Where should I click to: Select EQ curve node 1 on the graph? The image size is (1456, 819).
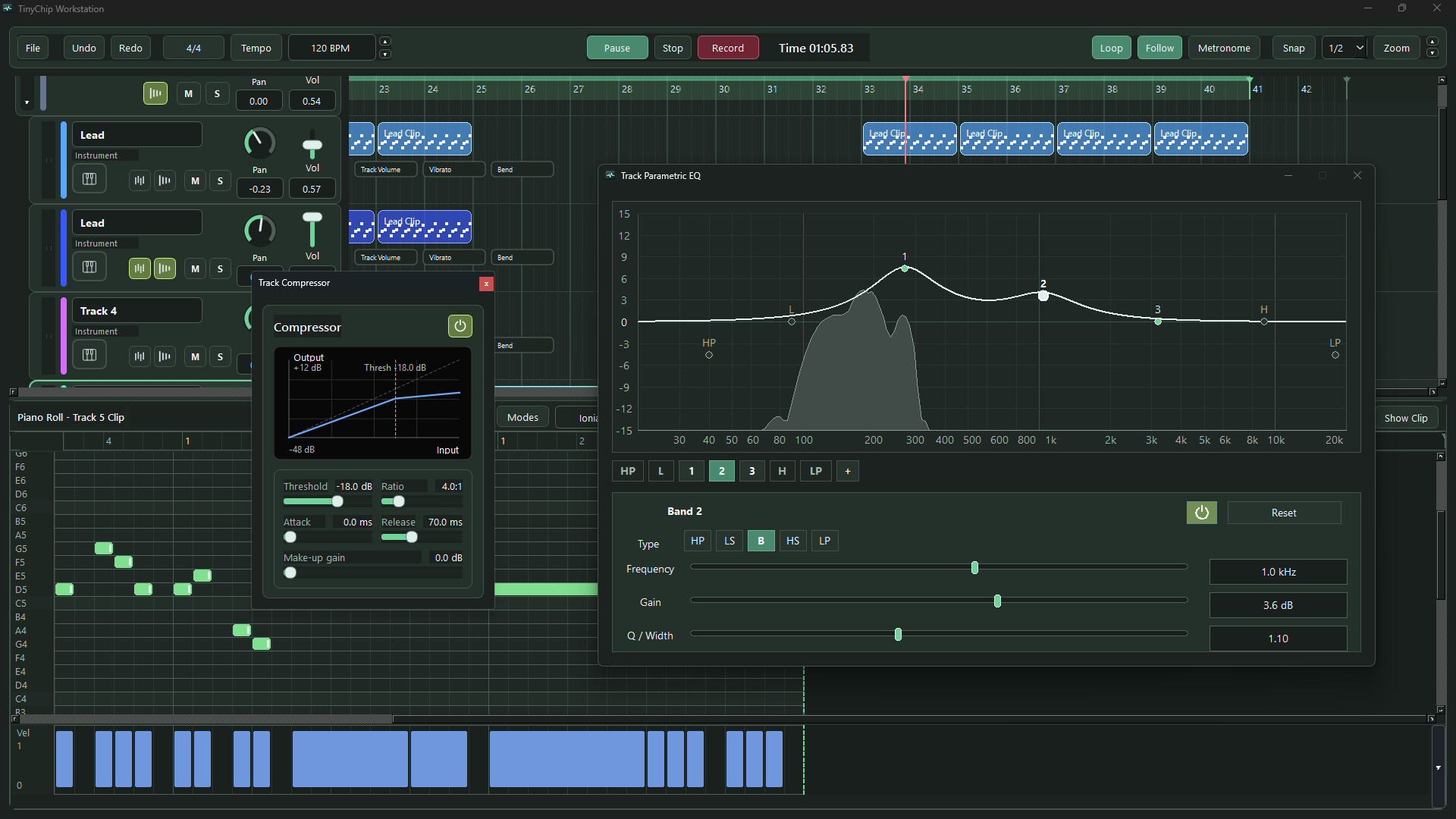(x=904, y=268)
